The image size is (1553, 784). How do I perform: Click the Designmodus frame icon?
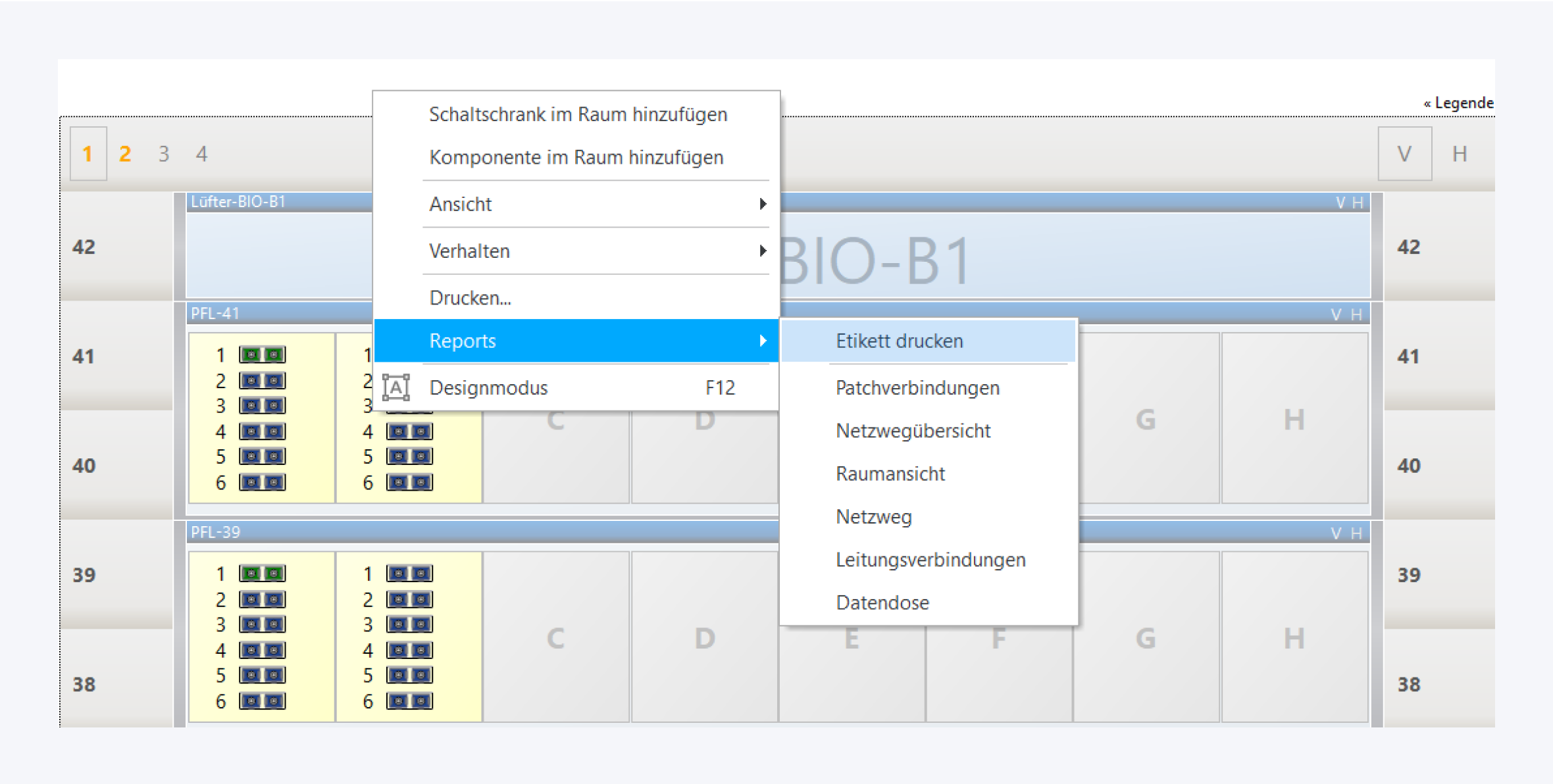396,387
